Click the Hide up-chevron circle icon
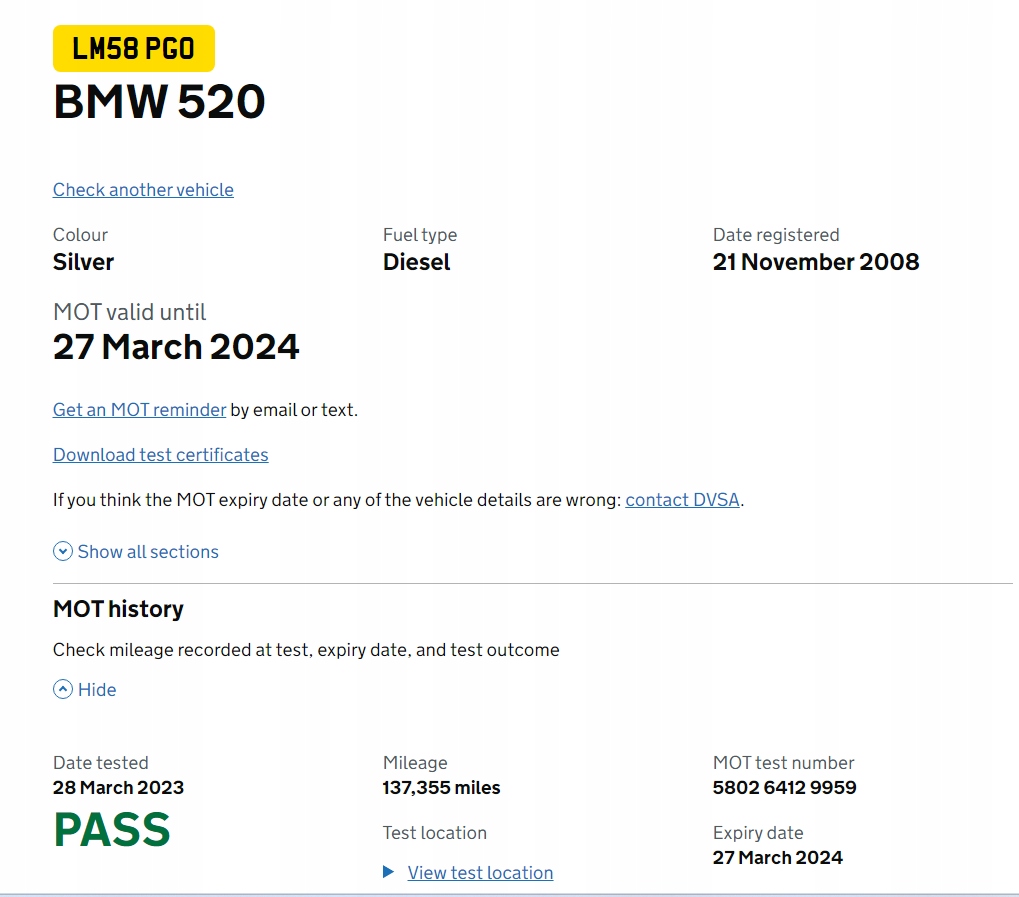The width and height of the screenshot is (1019, 897). coord(62,689)
